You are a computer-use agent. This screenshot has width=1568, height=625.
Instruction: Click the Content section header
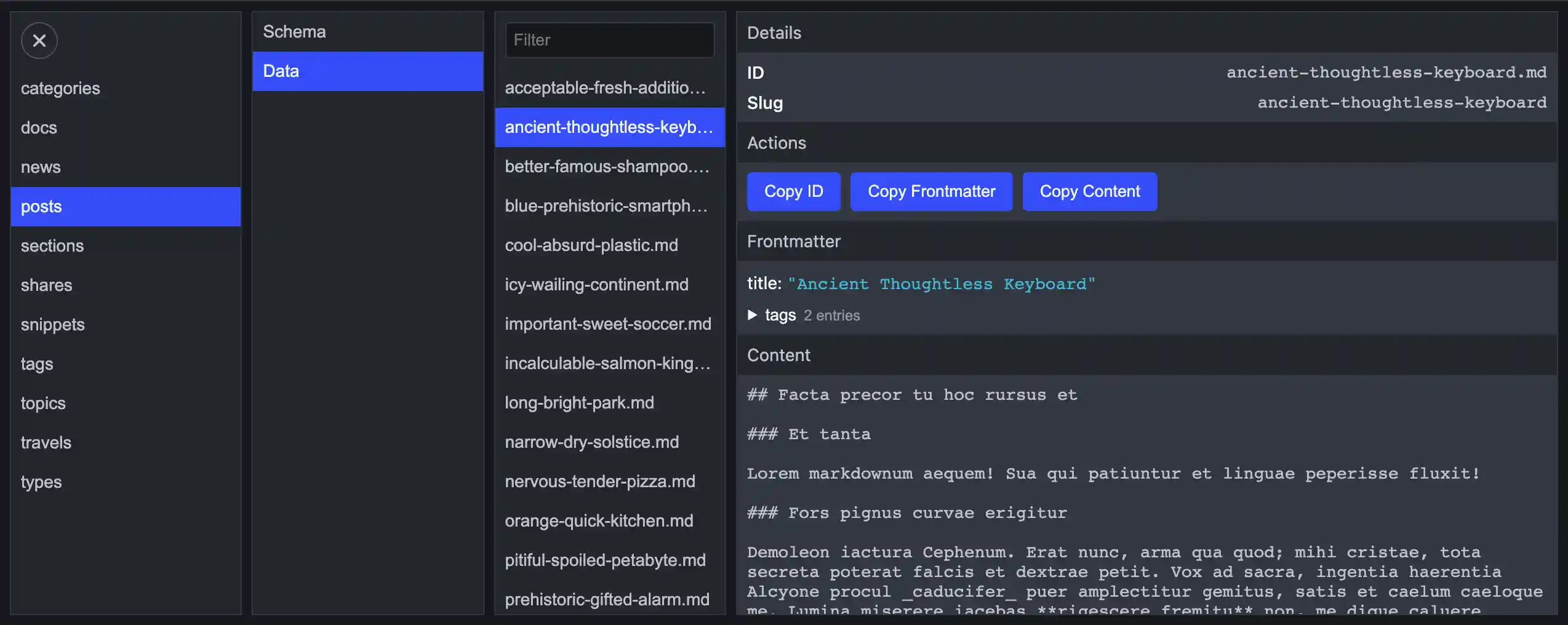point(1147,355)
